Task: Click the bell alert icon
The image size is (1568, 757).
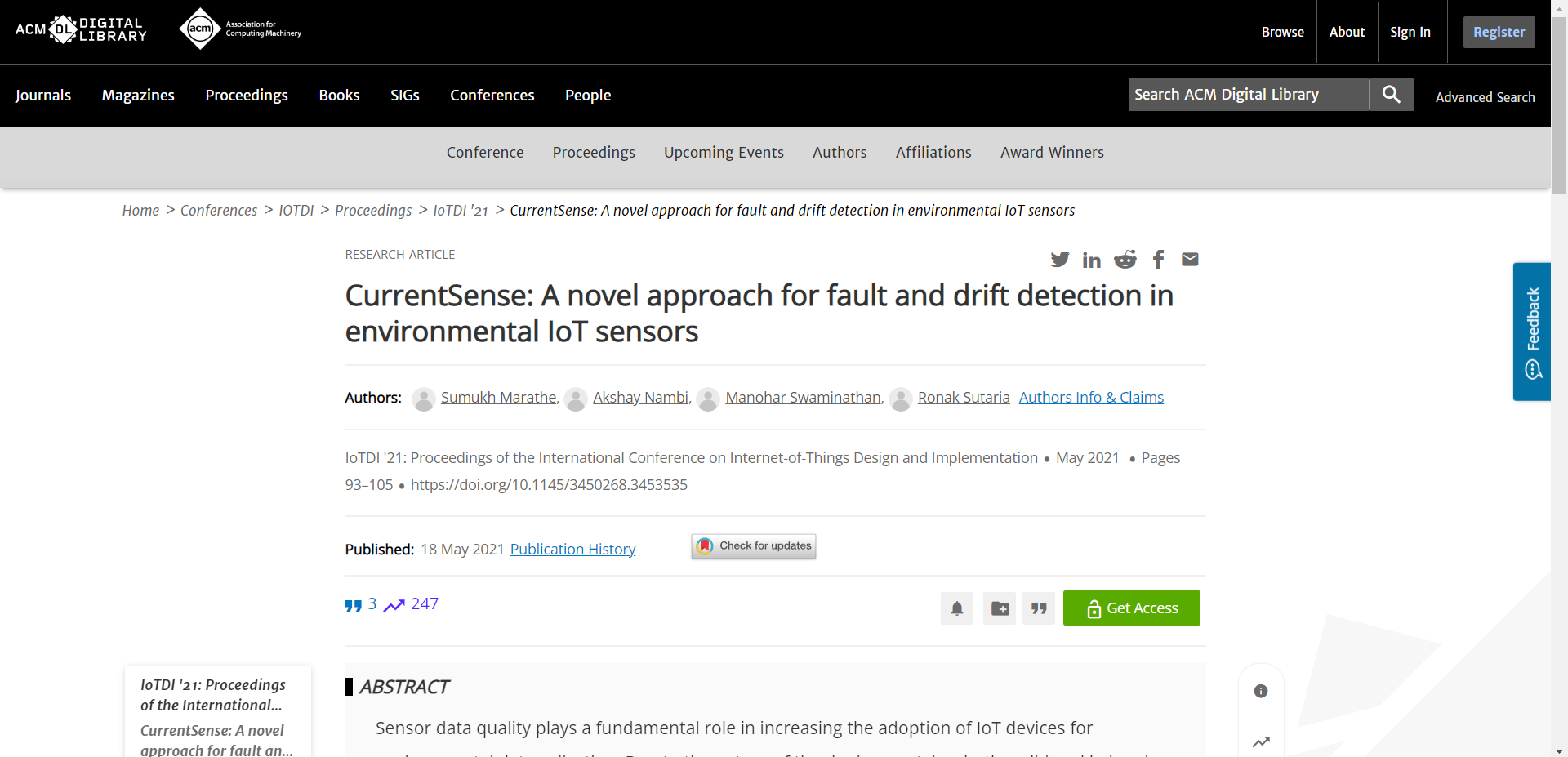Action: [x=957, y=608]
